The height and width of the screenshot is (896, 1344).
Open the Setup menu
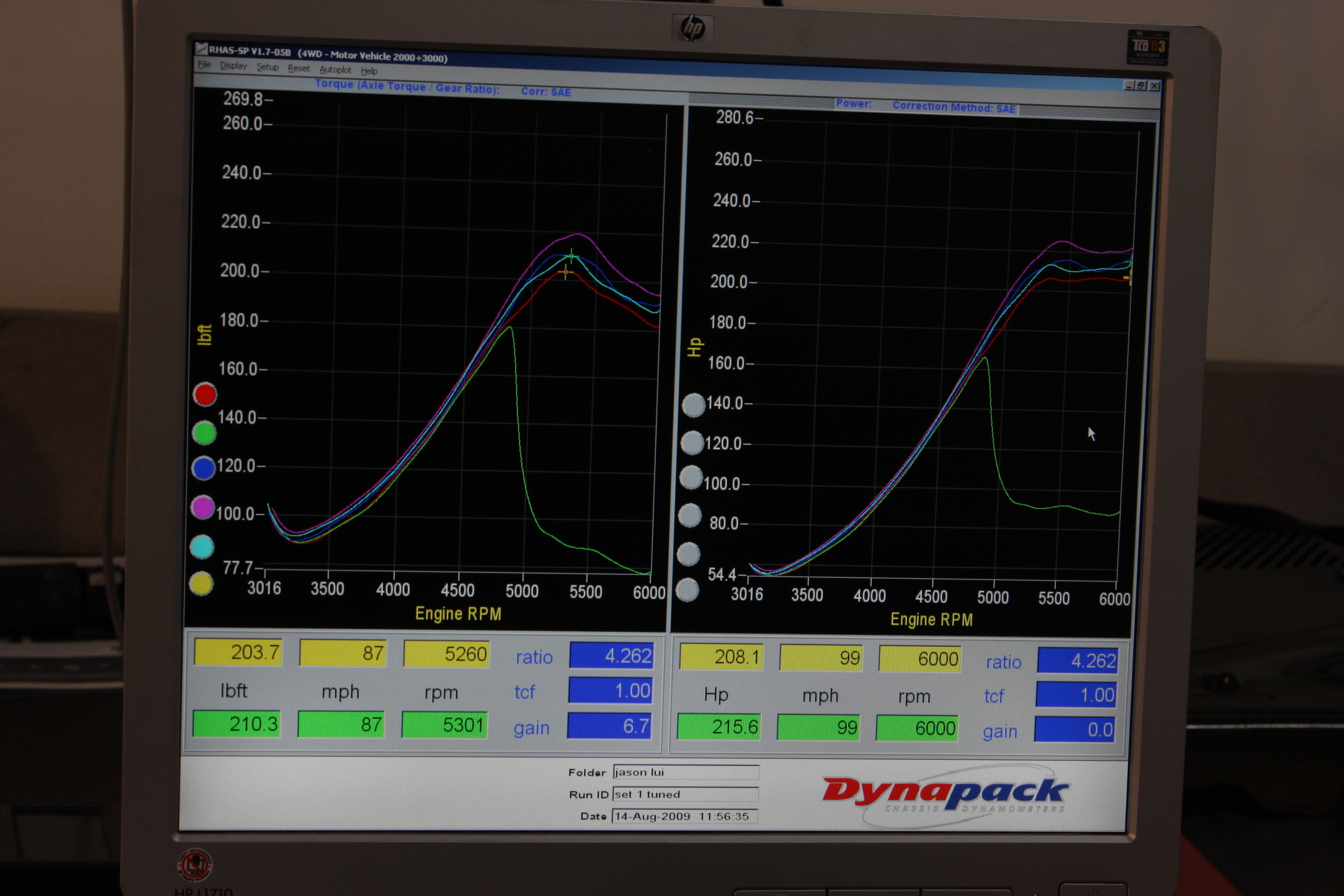tap(267, 67)
